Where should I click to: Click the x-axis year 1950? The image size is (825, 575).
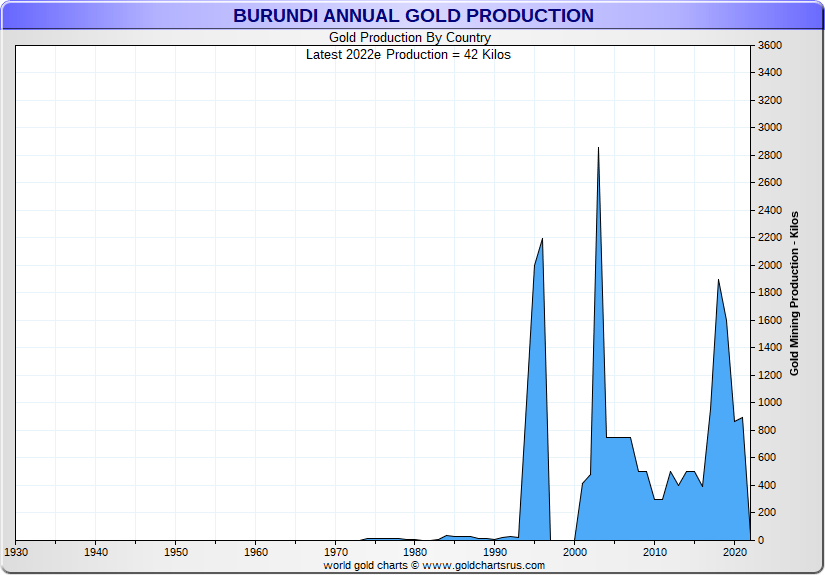tap(176, 552)
